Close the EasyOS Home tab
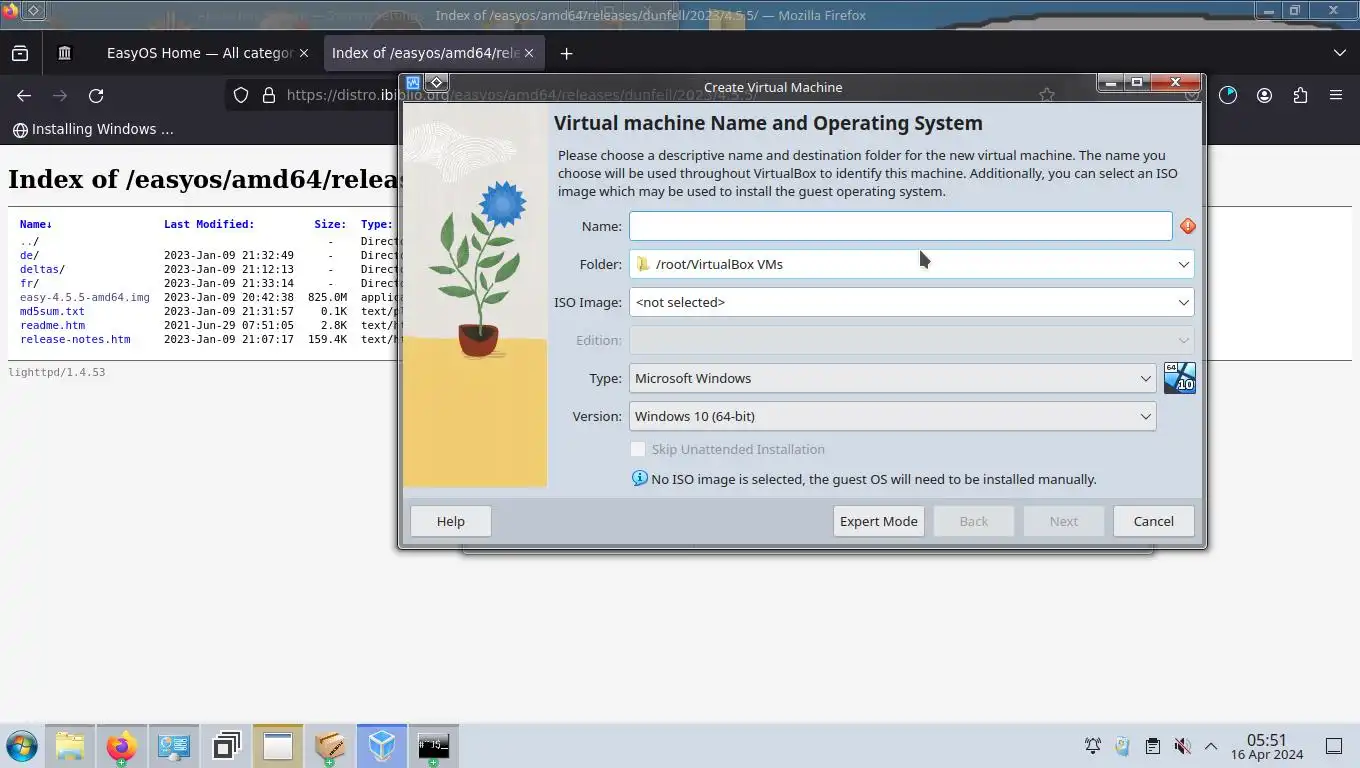Image resolution: width=1360 pixels, height=768 pixels. pos(305,53)
